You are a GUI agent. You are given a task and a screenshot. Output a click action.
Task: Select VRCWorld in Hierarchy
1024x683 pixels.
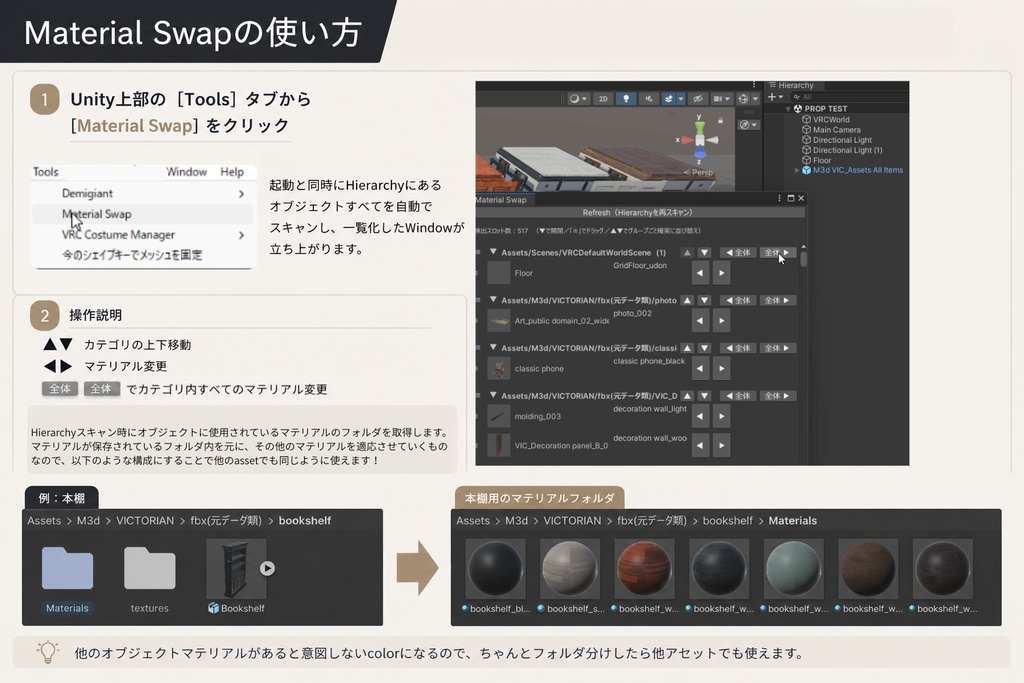tap(831, 119)
